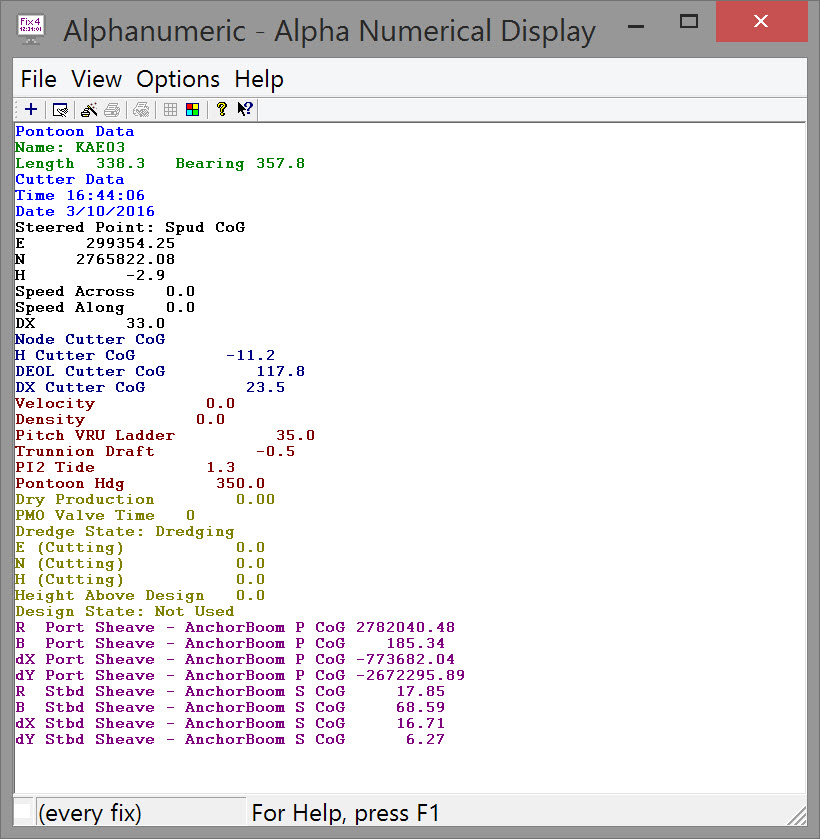The width and height of the screenshot is (820, 839).
Task: Click the resize grip at window corner
Action: pos(798,818)
